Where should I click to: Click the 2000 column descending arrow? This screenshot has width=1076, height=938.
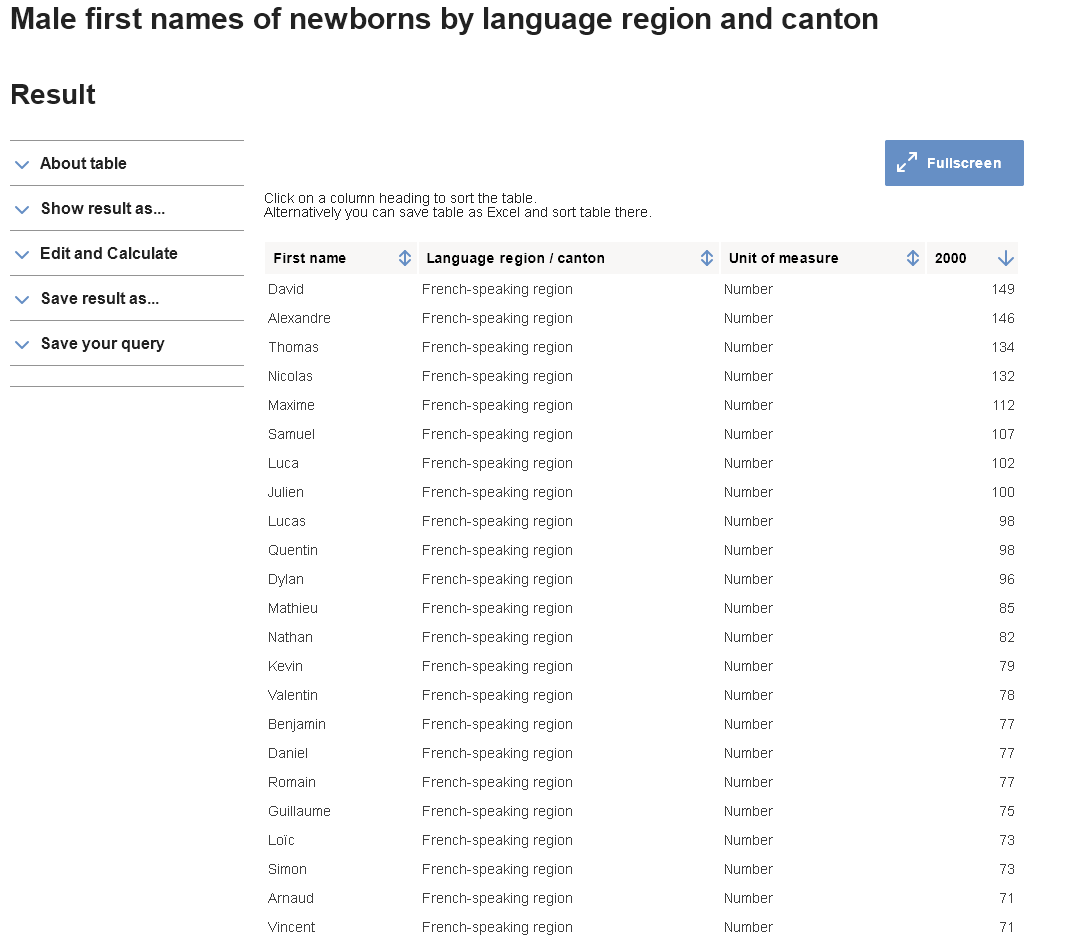pyautogui.click(x=1005, y=258)
